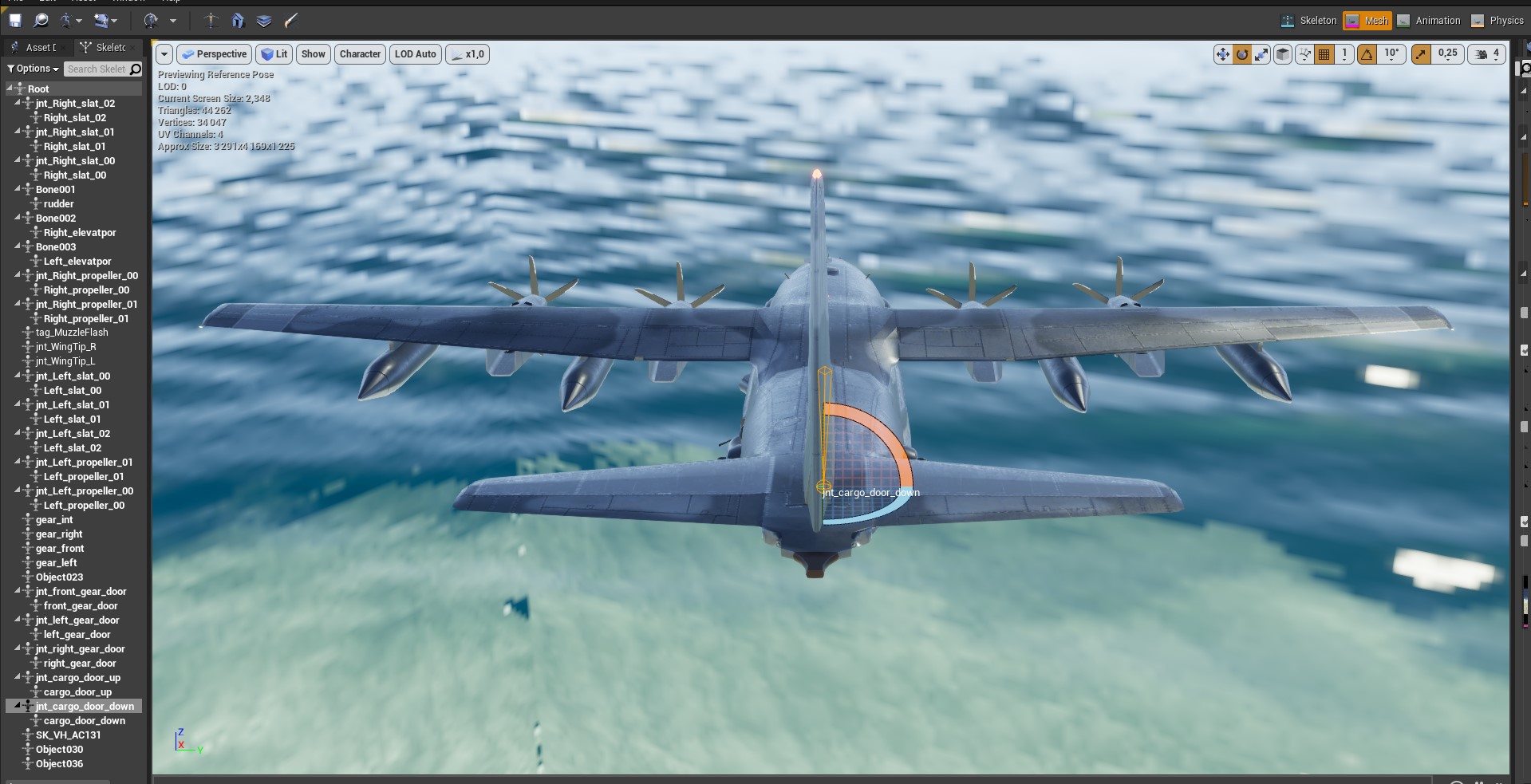Click the grey cube icon in the viewport toolbar
This screenshot has width=1531, height=784.
(1283, 54)
